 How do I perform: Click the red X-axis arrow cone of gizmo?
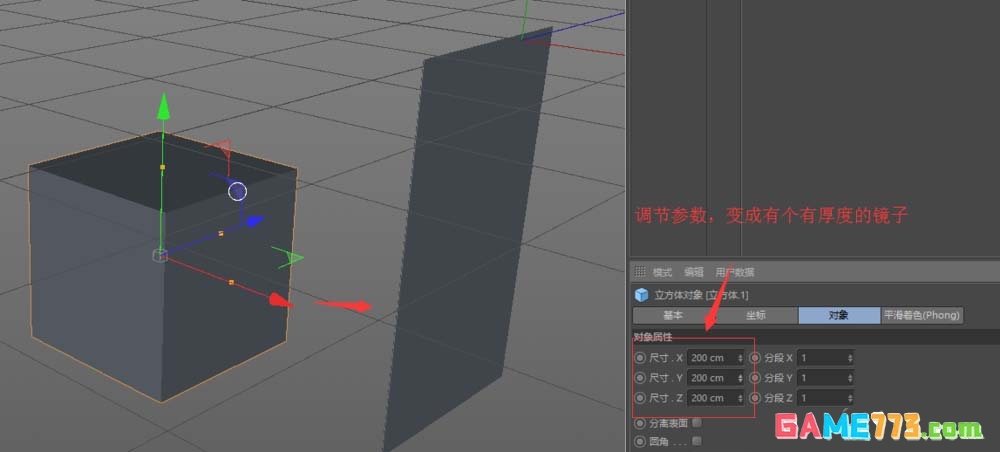click(x=279, y=300)
